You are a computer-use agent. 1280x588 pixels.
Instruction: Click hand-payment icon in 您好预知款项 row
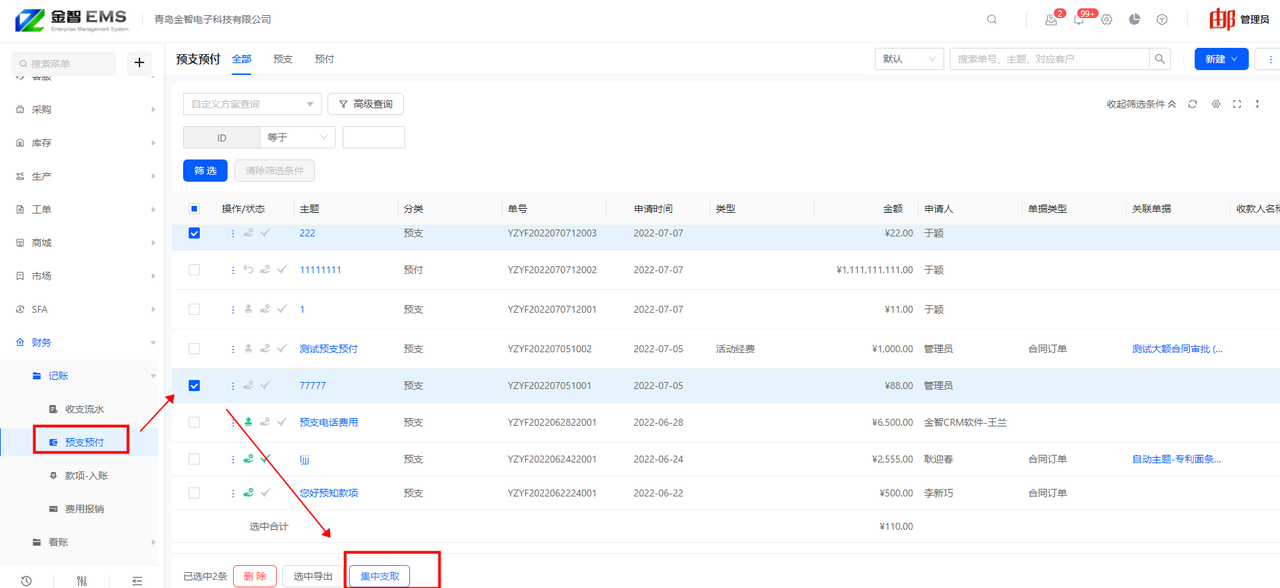point(249,493)
